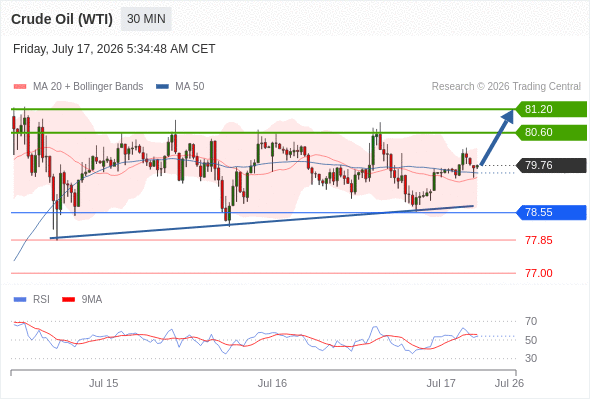590x400 pixels.
Task: Toggle MA 20 + Bollinger Bands legend
Action: click(78, 87)
